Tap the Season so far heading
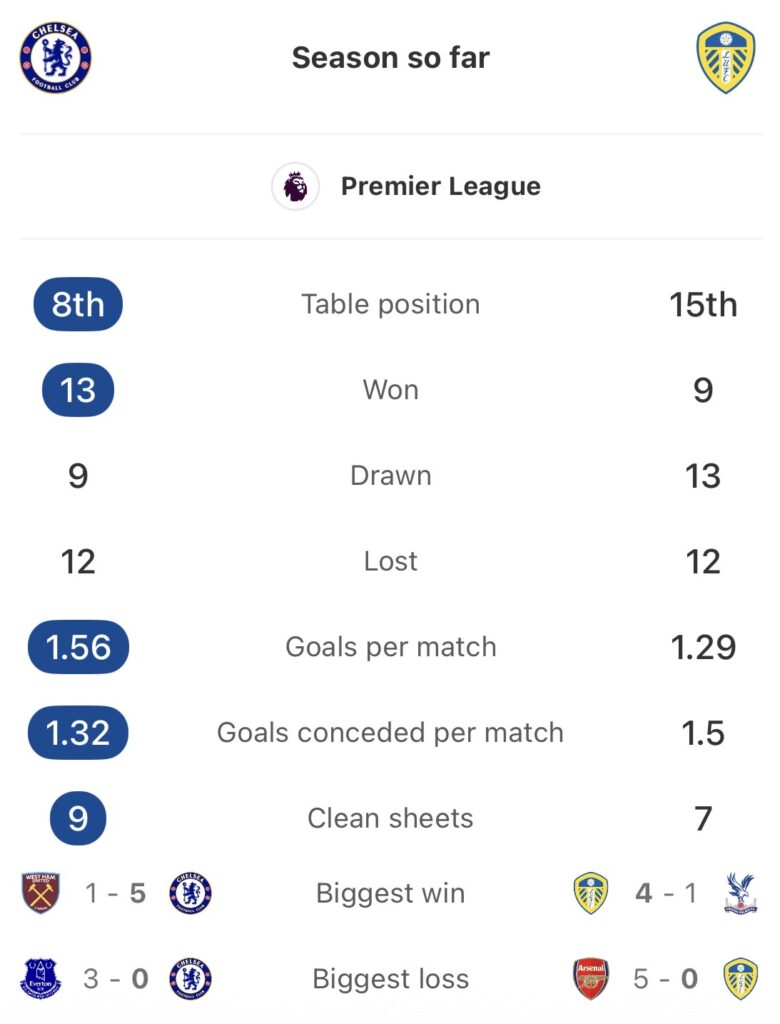The image size is (780, 1024). click(390, 58)
